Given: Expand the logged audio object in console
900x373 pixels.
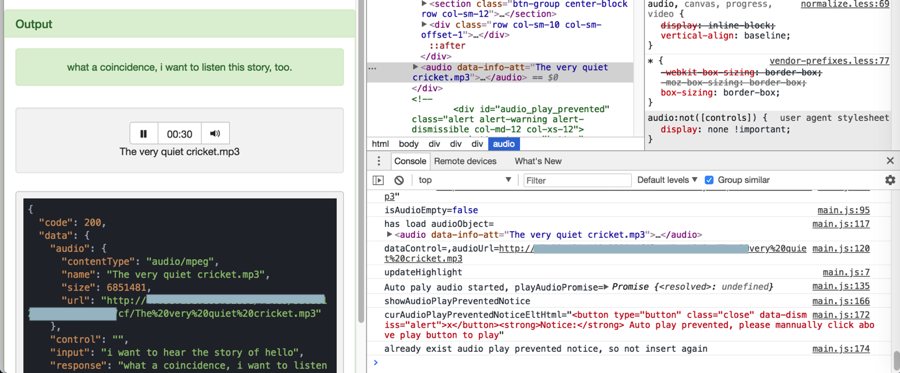Looking at the screenshot, I should 390,235.
